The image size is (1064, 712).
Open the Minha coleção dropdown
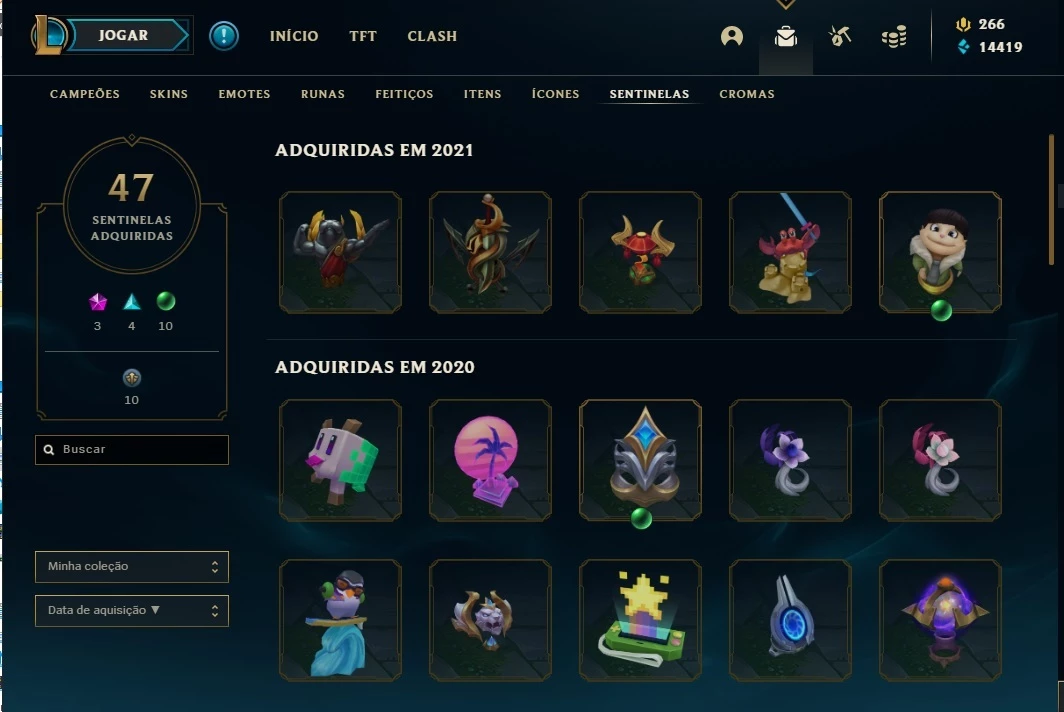(x=132, y=567)
